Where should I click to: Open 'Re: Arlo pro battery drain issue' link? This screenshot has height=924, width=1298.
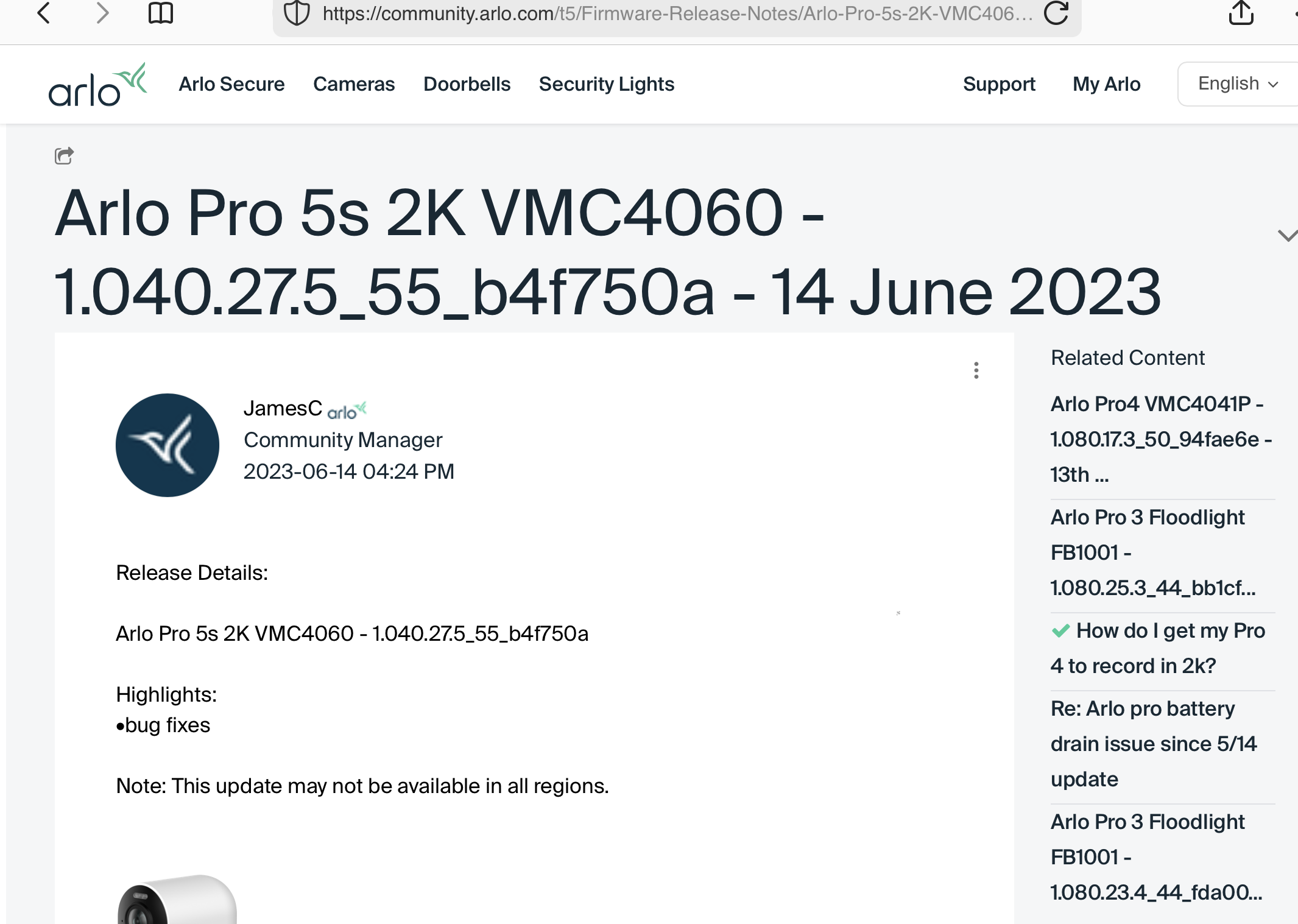click(1154, 744)
